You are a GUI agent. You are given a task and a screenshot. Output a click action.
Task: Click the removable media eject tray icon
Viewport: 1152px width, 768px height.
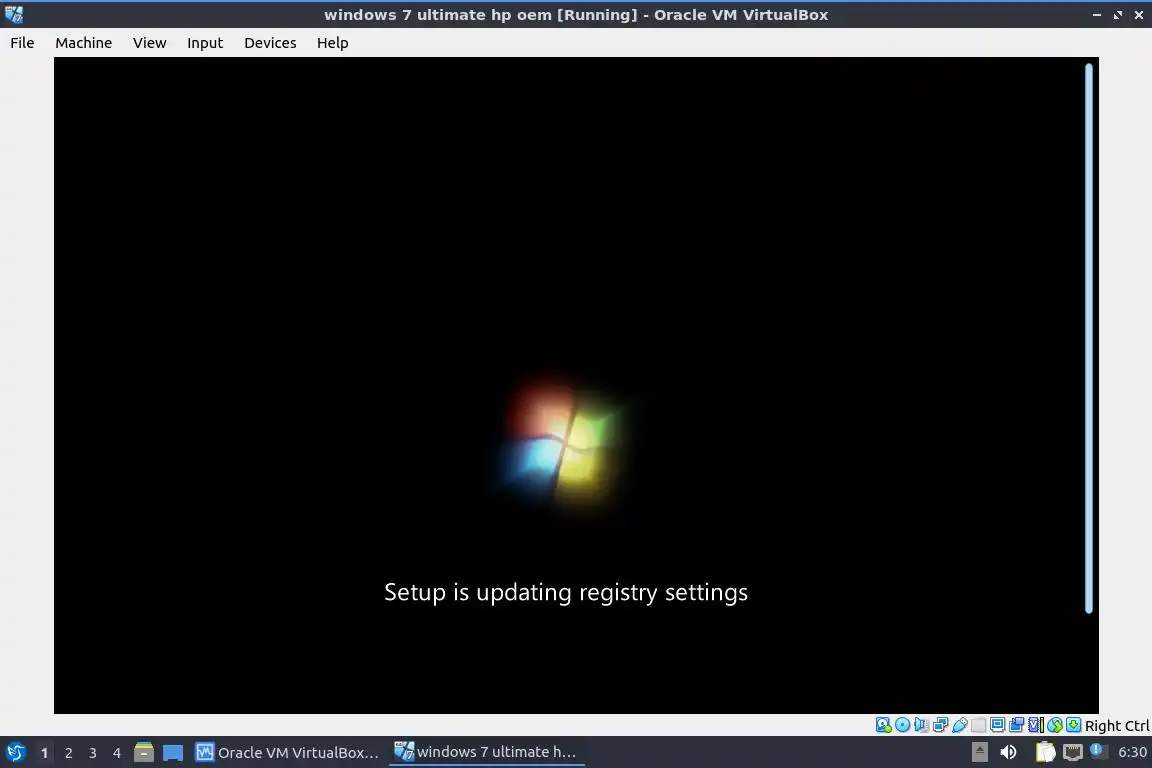pyautogui.click(x=979, y=753)
